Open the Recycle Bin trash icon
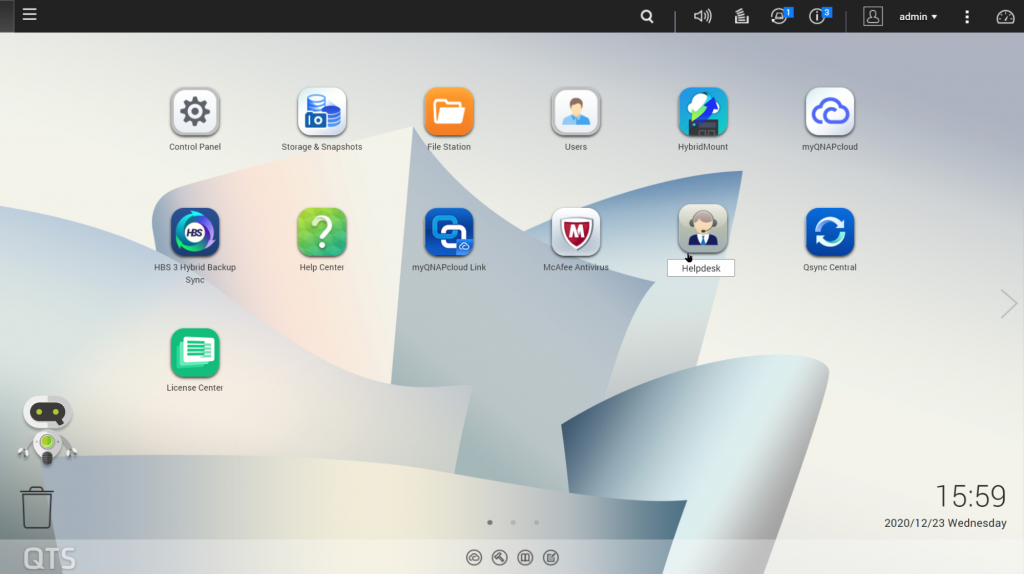 pos(37,507)
